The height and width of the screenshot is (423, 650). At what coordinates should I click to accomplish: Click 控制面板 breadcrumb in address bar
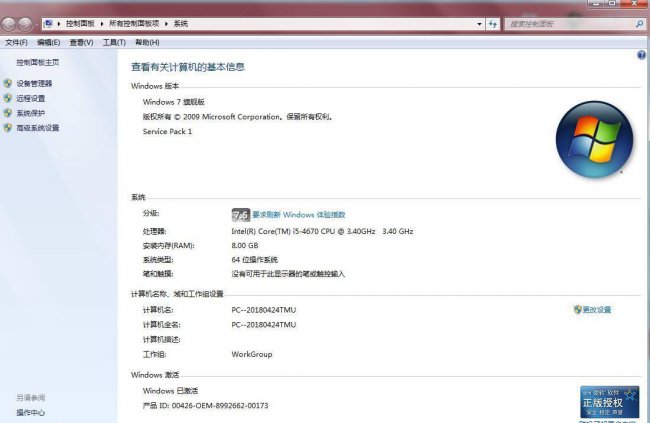[x=80, y=24]
